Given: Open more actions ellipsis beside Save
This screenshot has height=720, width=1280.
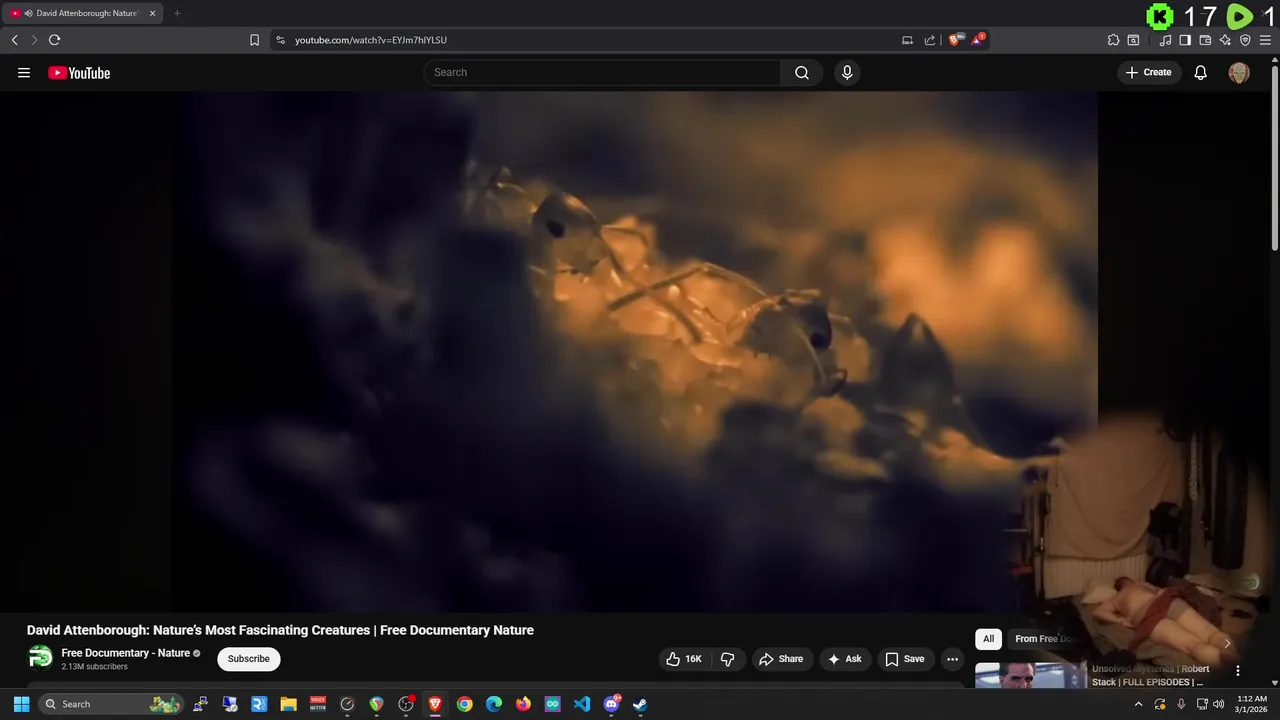Looking at the screenshot, I should point(952,659).
